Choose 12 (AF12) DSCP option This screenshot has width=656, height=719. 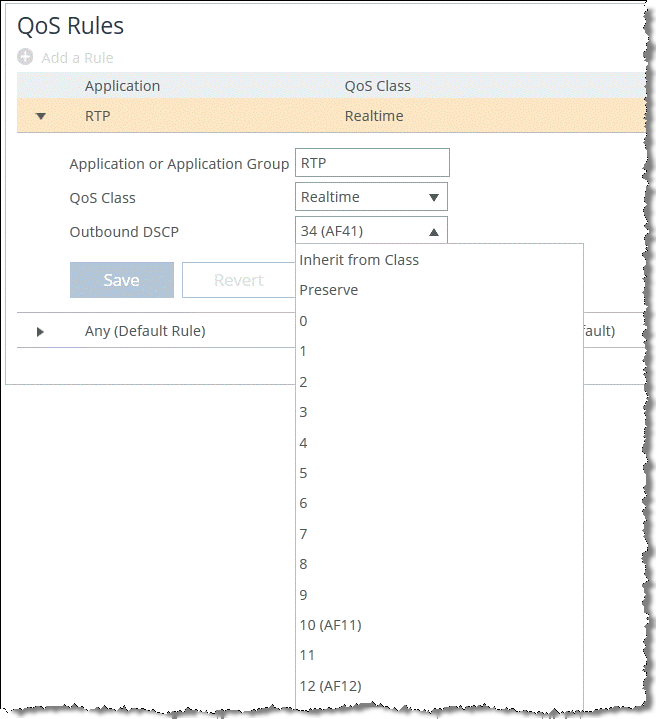pyautogui.click(x=330, y=686)
